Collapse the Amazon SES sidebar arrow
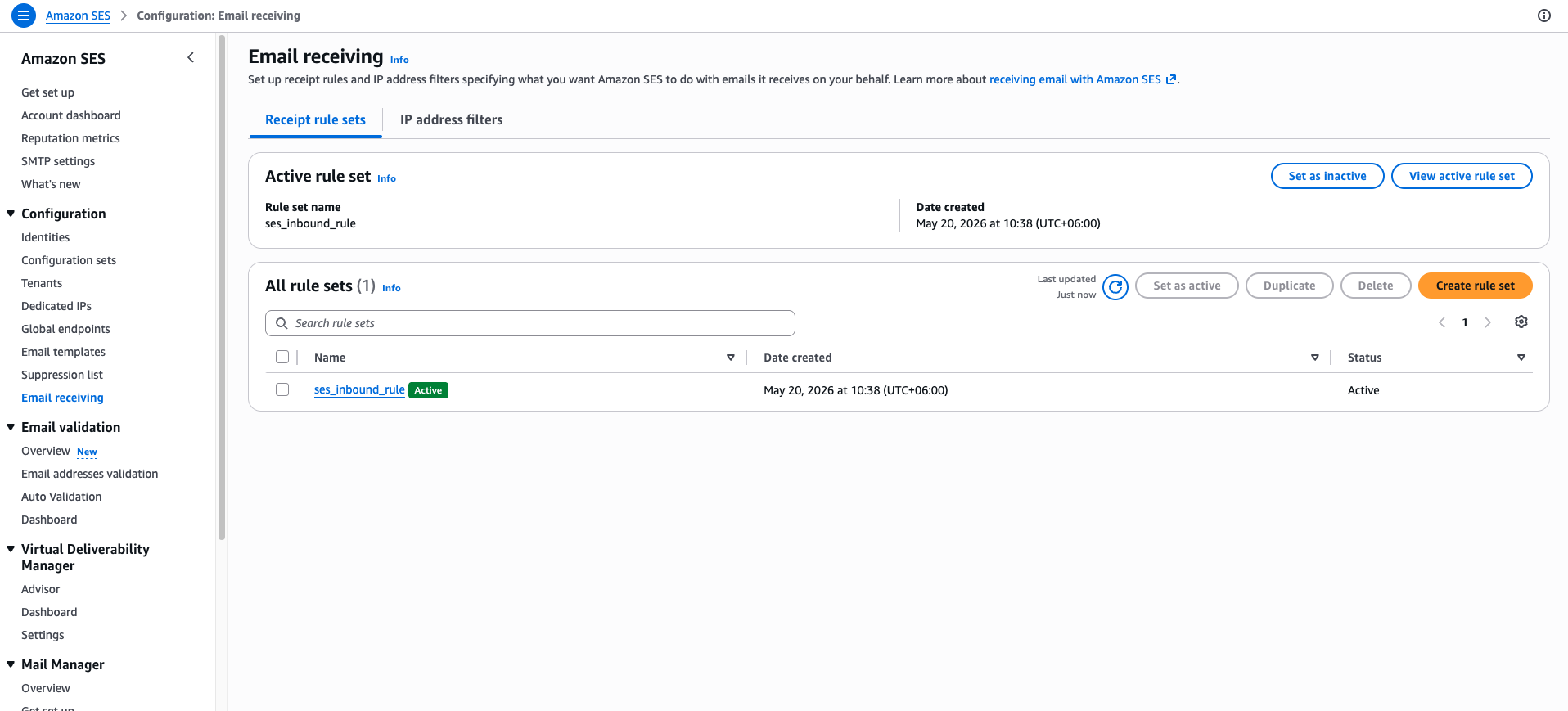Screen dimensions: 1568x711 click(x=191, y=57)
